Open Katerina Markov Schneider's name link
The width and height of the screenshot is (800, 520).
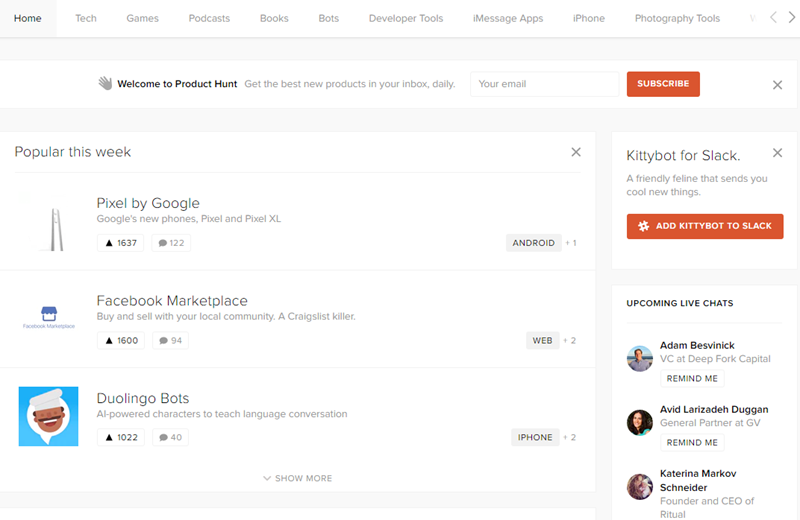pos(698,480)
